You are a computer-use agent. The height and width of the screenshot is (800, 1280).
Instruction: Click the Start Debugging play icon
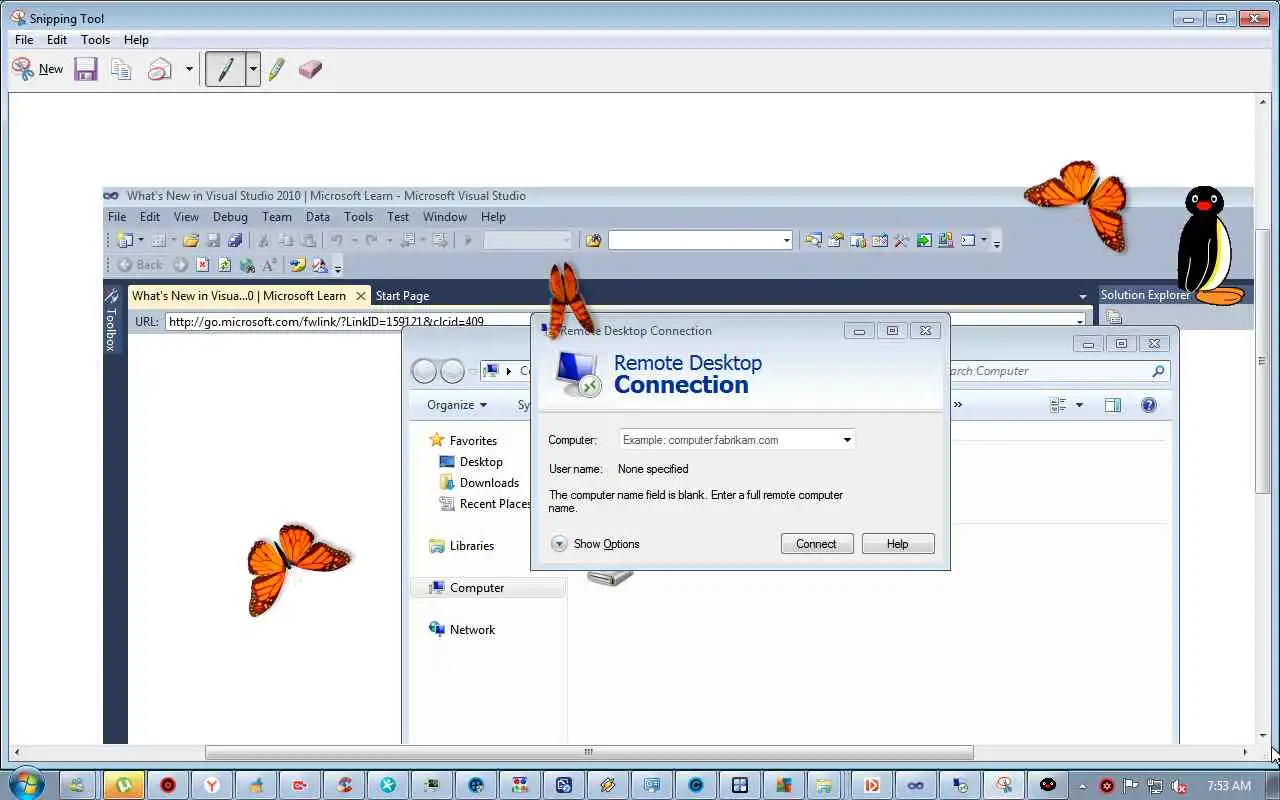[468, 240]
